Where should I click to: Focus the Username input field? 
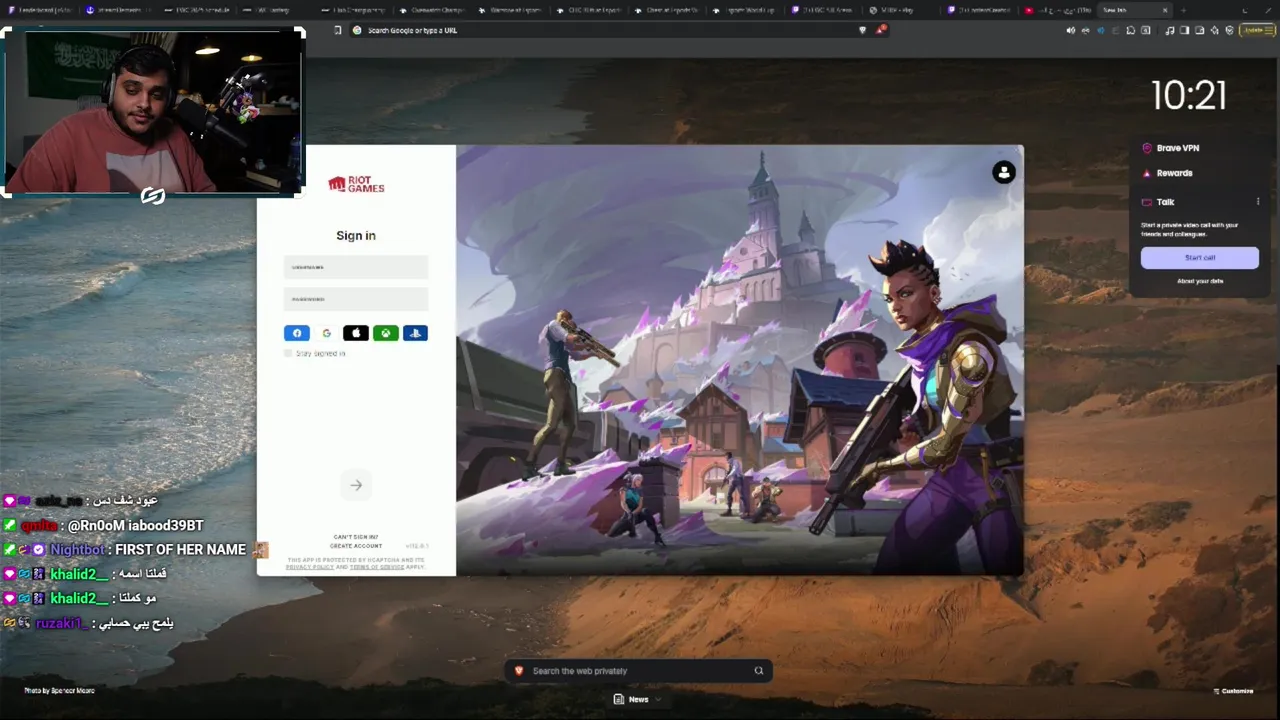[356, 267]
